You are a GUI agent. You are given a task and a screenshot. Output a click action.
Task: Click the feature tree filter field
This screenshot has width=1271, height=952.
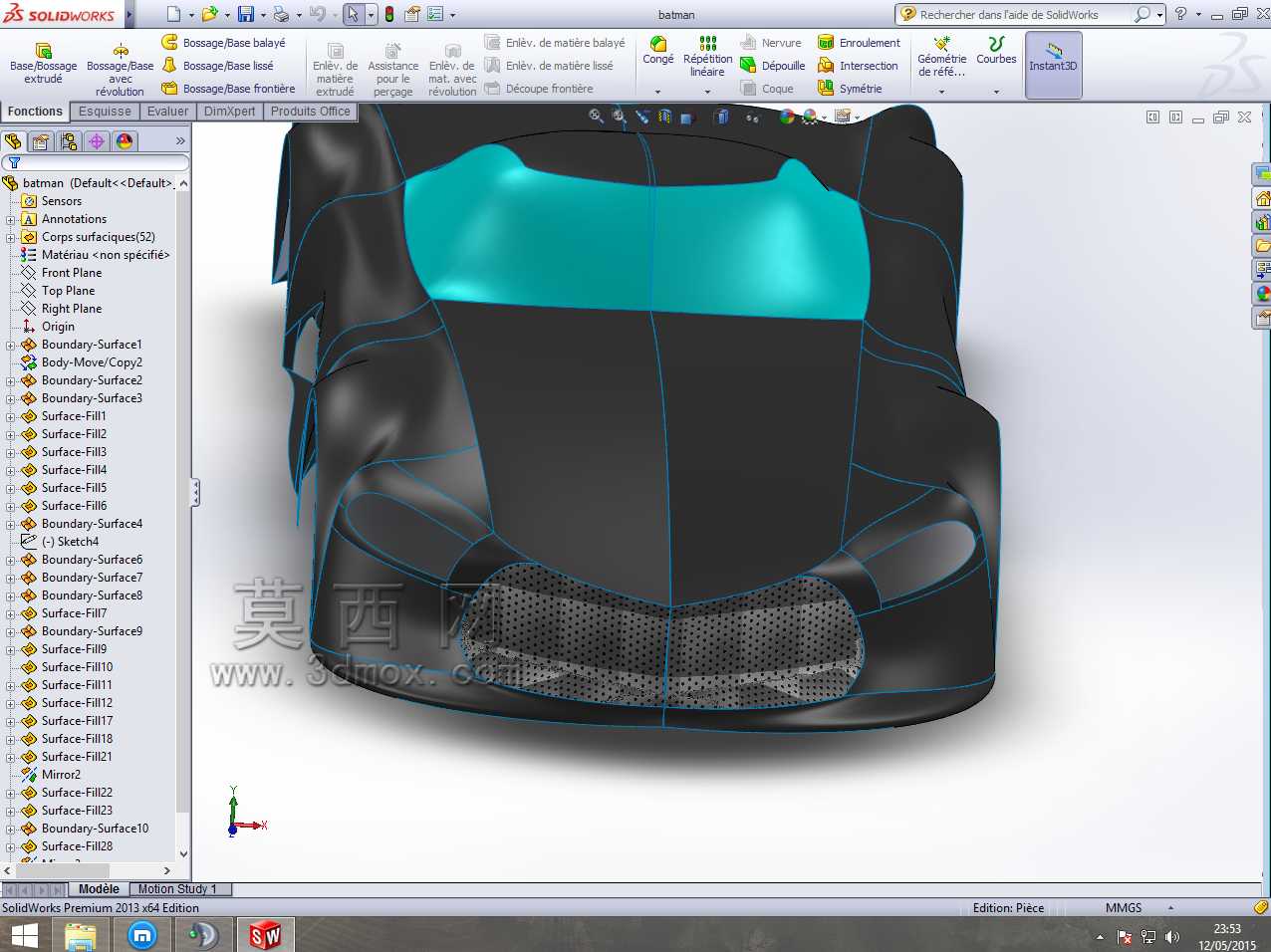tap(96, 162)
